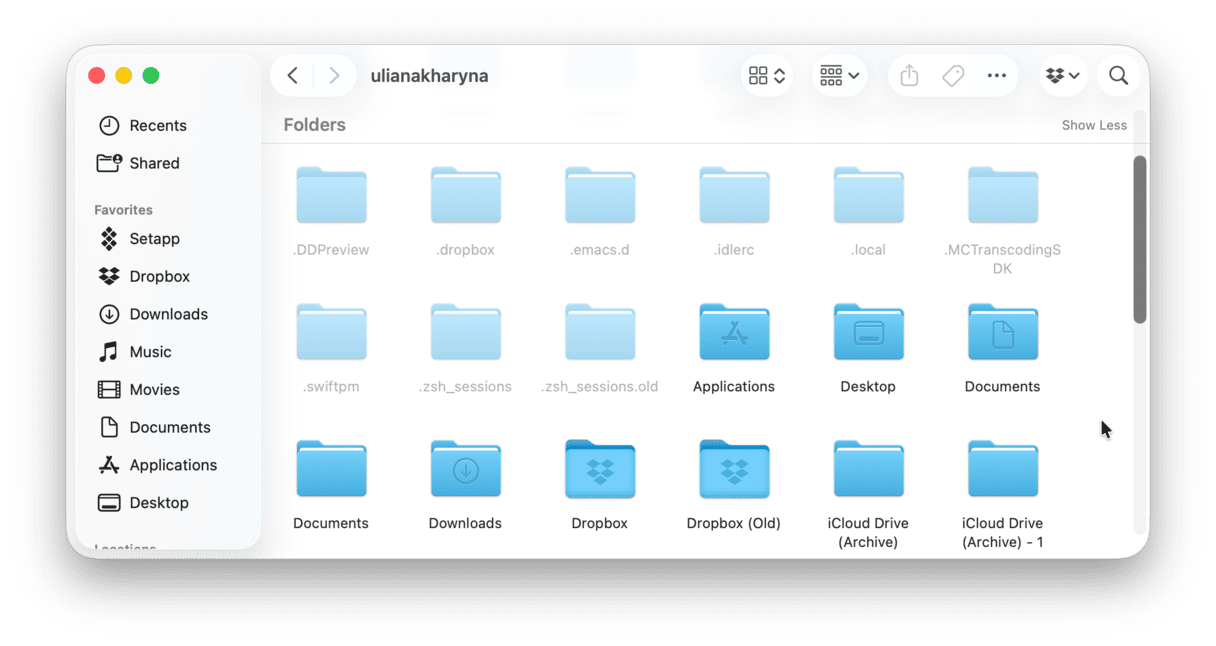Select the hidden .zsh_sessions folder
1216x646 pixels.
[x=465, y=333]
